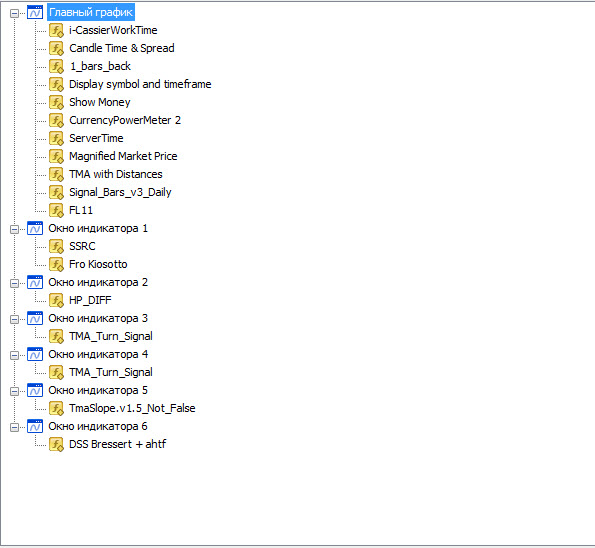This screenshot has width=595, height=548.
Task: Select the CurrencyPowerMeter 2 indicator
Action: [125, 120]
